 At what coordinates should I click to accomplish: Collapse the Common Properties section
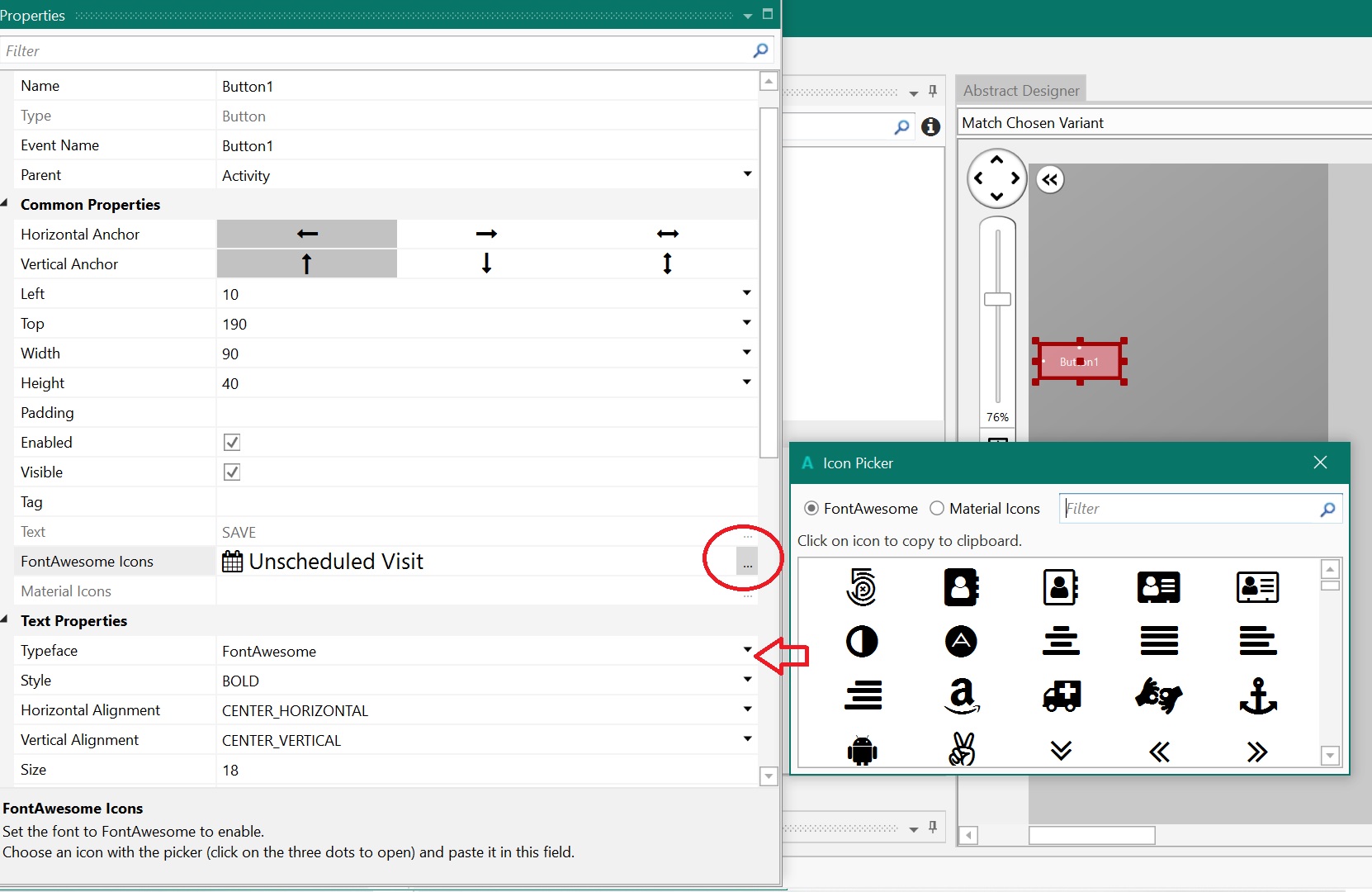click(5, 203)
